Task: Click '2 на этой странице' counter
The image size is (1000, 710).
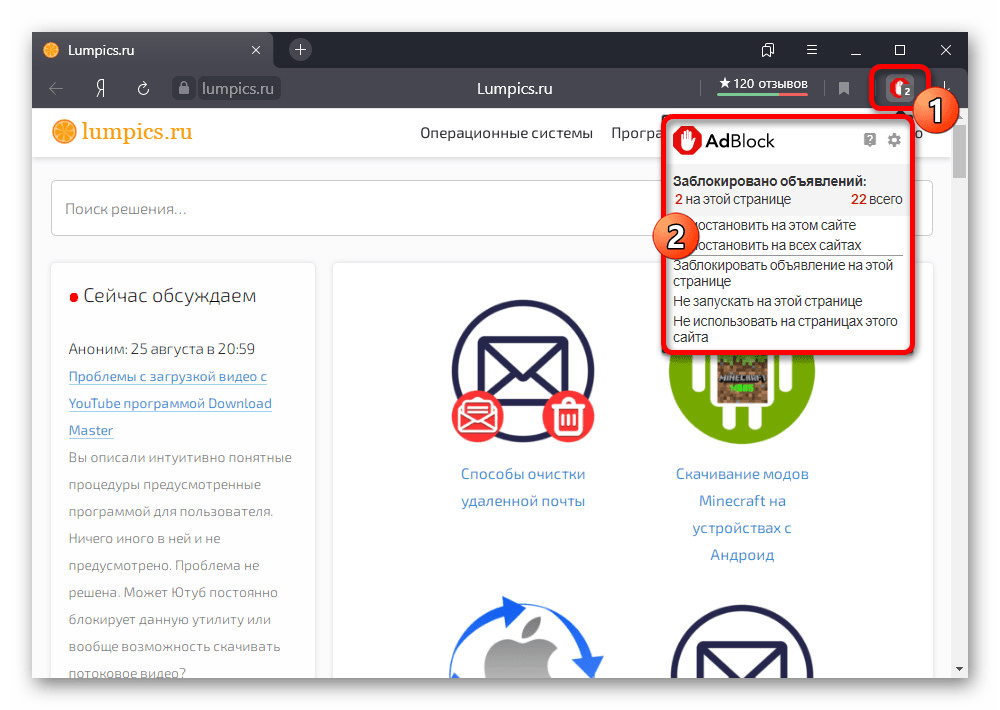Action: (x=732, y=199)
